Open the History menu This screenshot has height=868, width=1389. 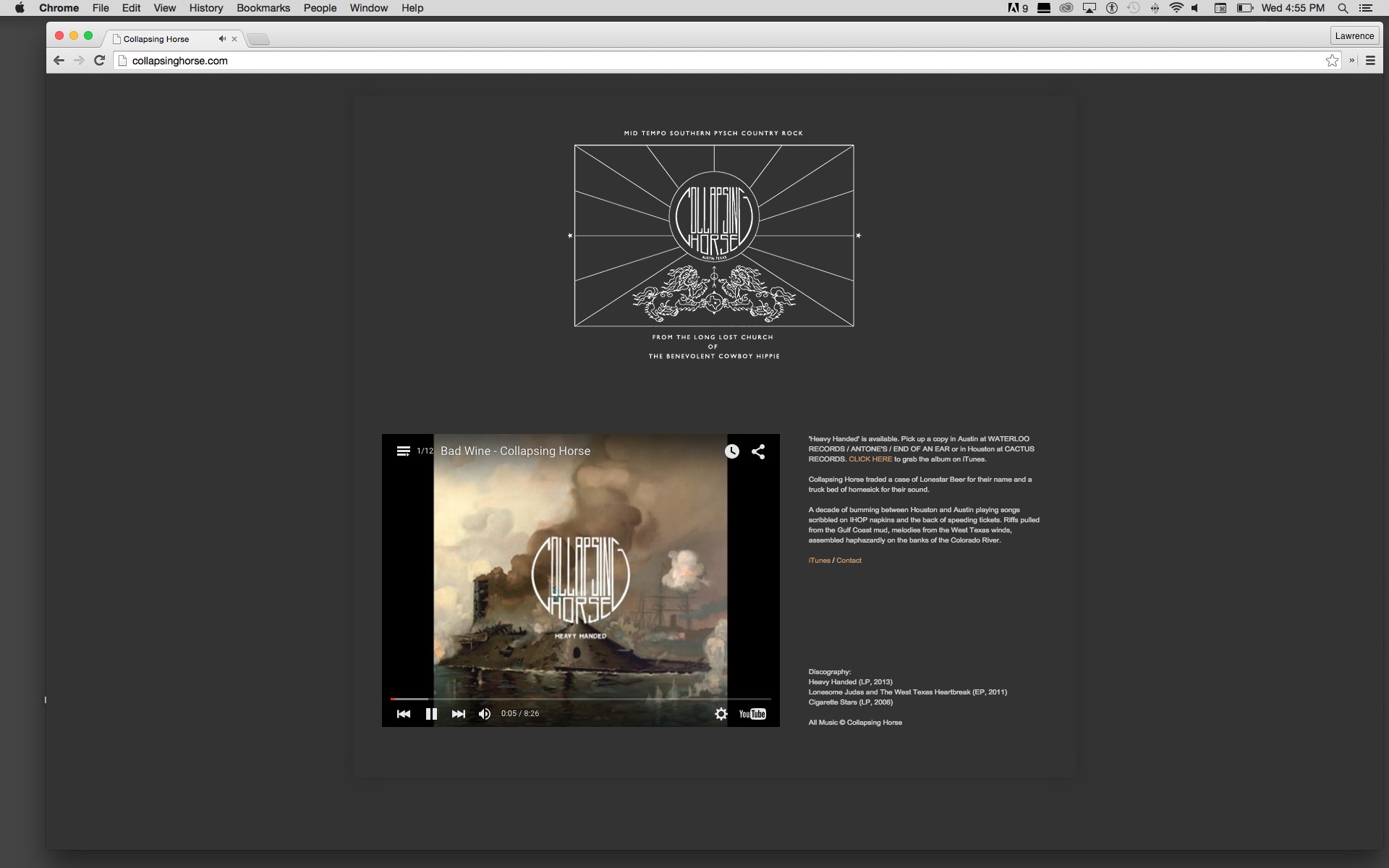click(205, 8)
